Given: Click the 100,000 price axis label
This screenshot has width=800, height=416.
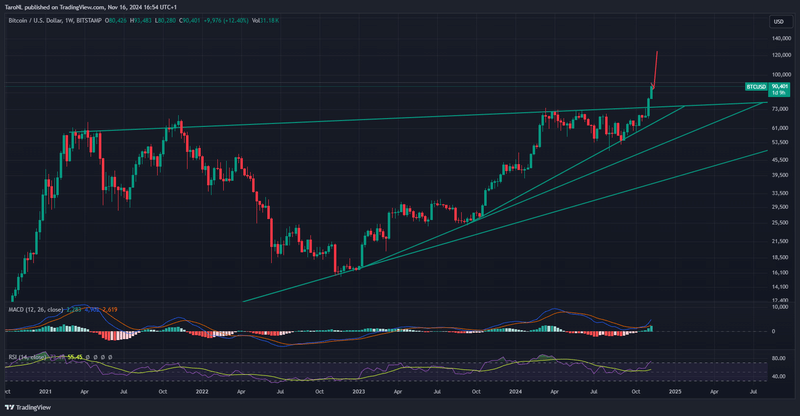Looking at the screenshot, I should click(x=781, y=75).
